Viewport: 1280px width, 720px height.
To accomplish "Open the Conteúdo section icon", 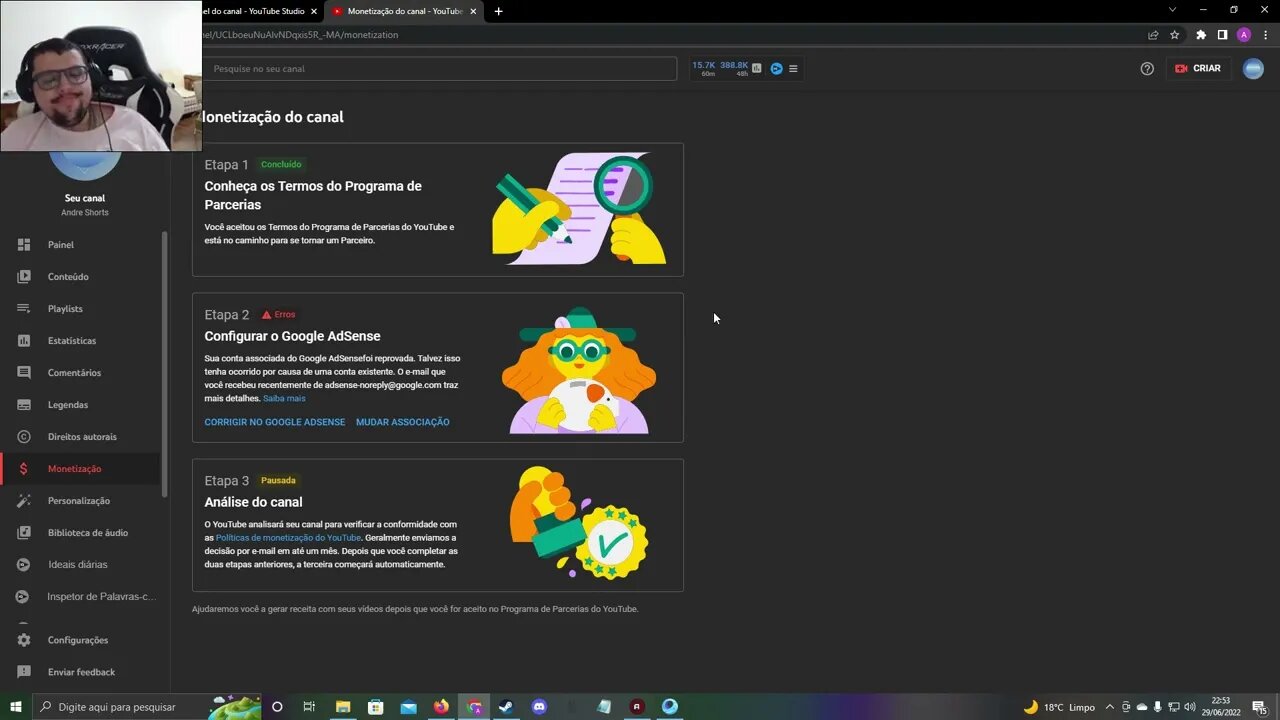I will 24,276.
